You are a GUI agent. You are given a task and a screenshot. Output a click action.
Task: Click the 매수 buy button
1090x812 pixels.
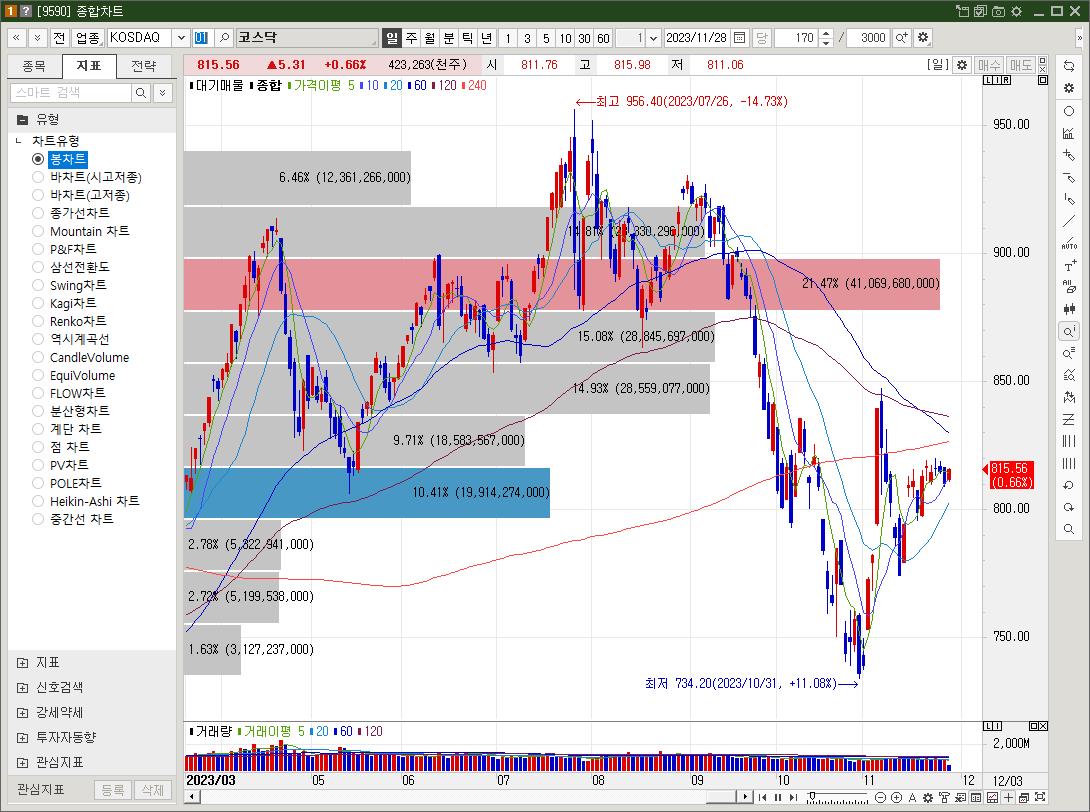pos(989,65)
